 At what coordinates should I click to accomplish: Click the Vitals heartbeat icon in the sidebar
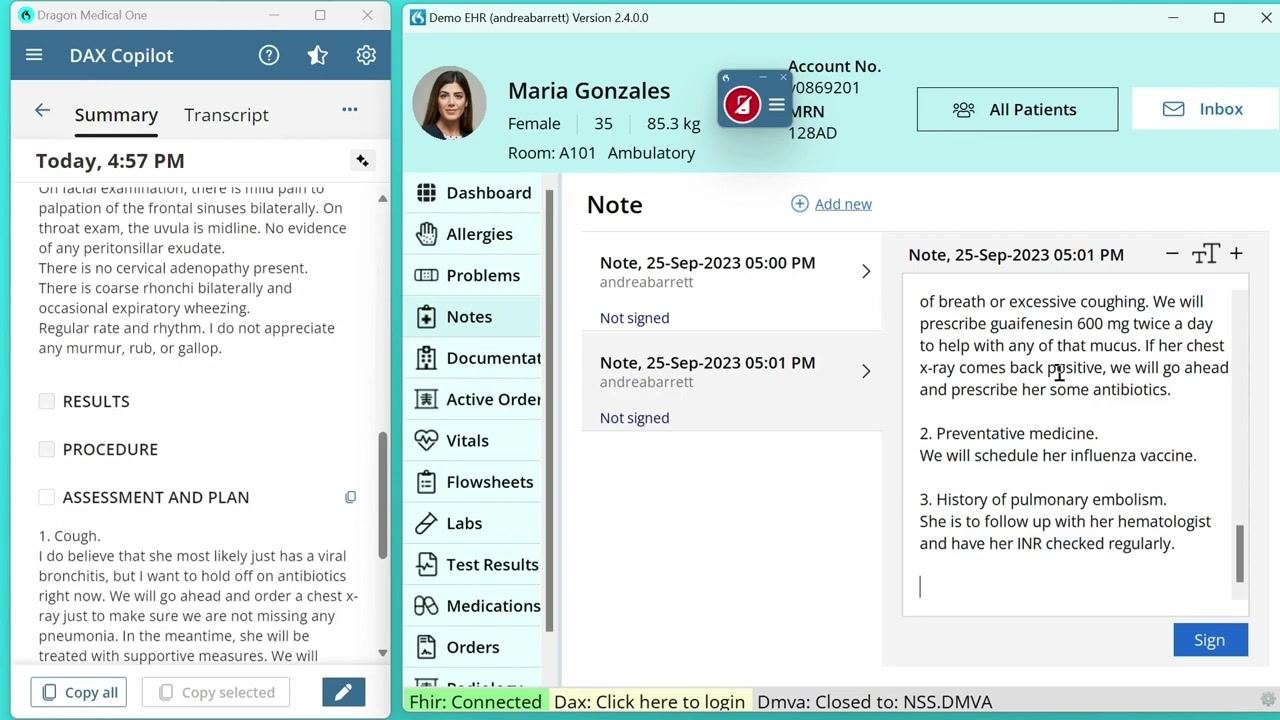(x=426, y=440)
